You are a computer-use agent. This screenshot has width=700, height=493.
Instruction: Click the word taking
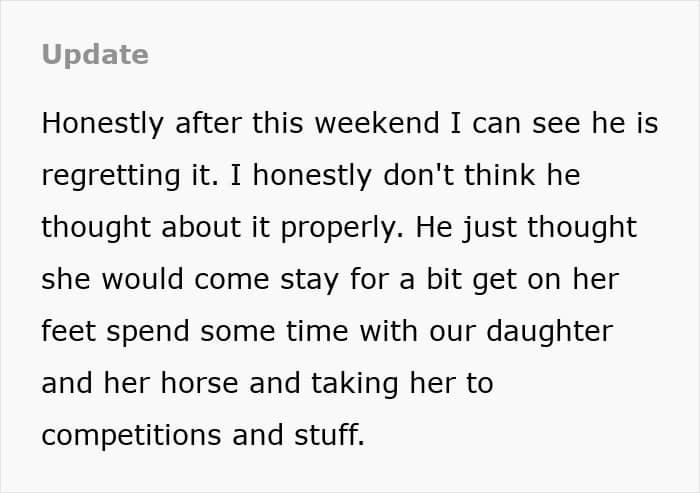coord(354,384)
